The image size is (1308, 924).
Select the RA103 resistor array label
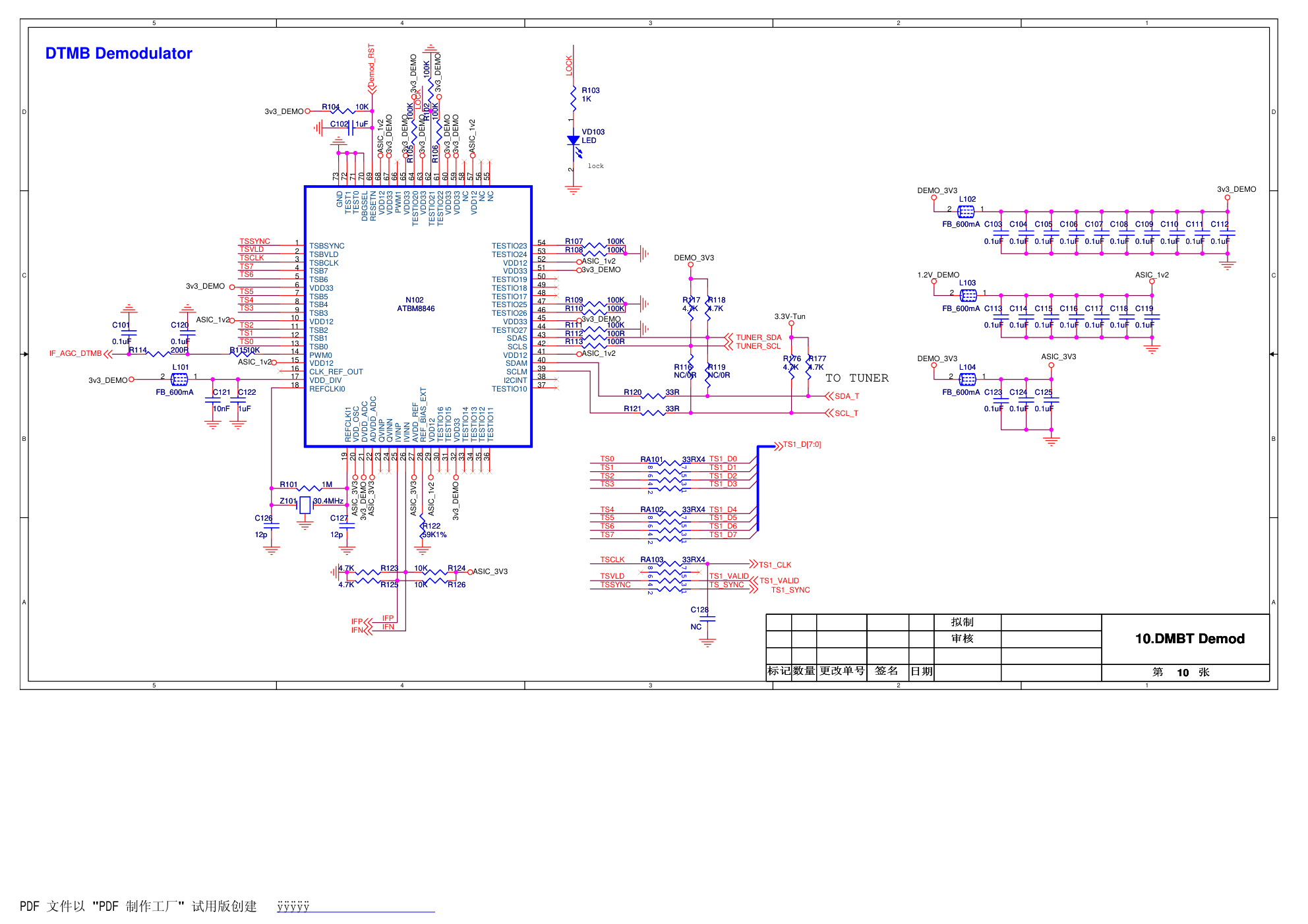(x=652, y=560)
